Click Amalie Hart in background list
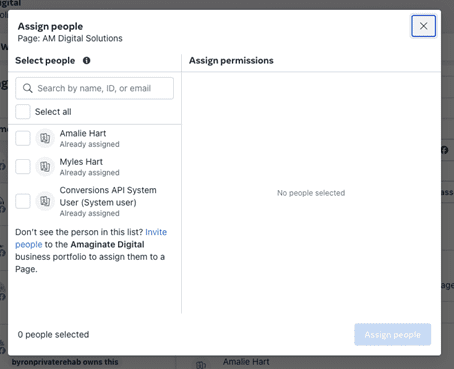This screenshot has height=369, width=454. (246, 362)
